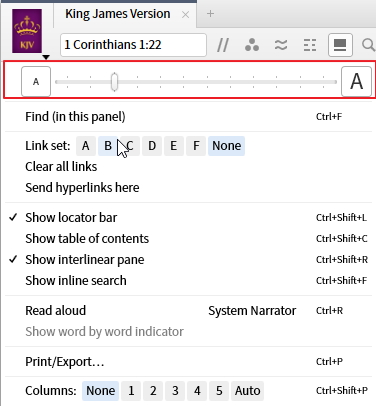This screenshot has width=376, height=406.
Task: Set Columns to 5
Action: tap(219, 391)
